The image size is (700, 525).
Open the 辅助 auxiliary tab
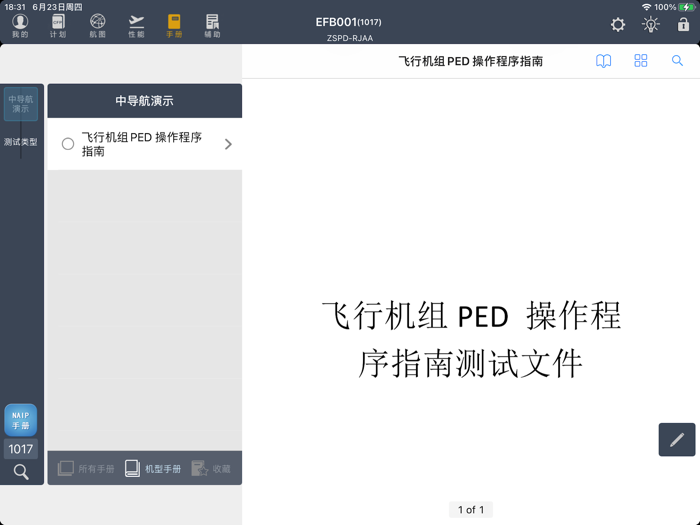coord(212,26)
